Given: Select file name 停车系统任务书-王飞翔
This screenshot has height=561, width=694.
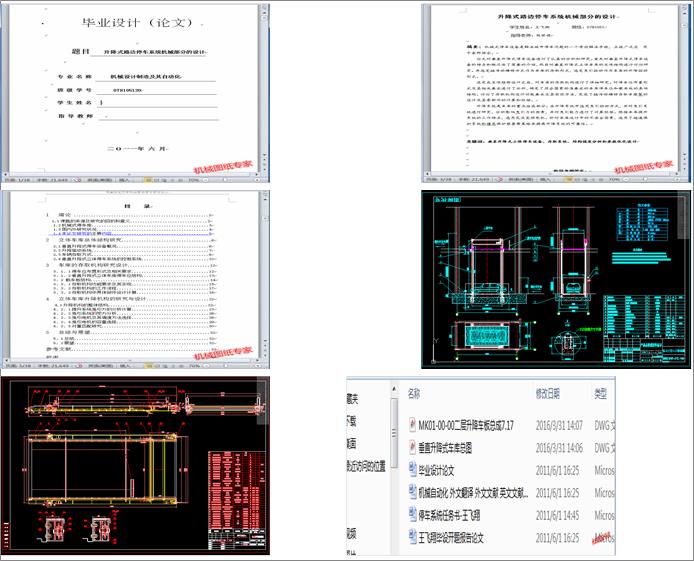Looking at the screenshot, I should pos(449,515).
